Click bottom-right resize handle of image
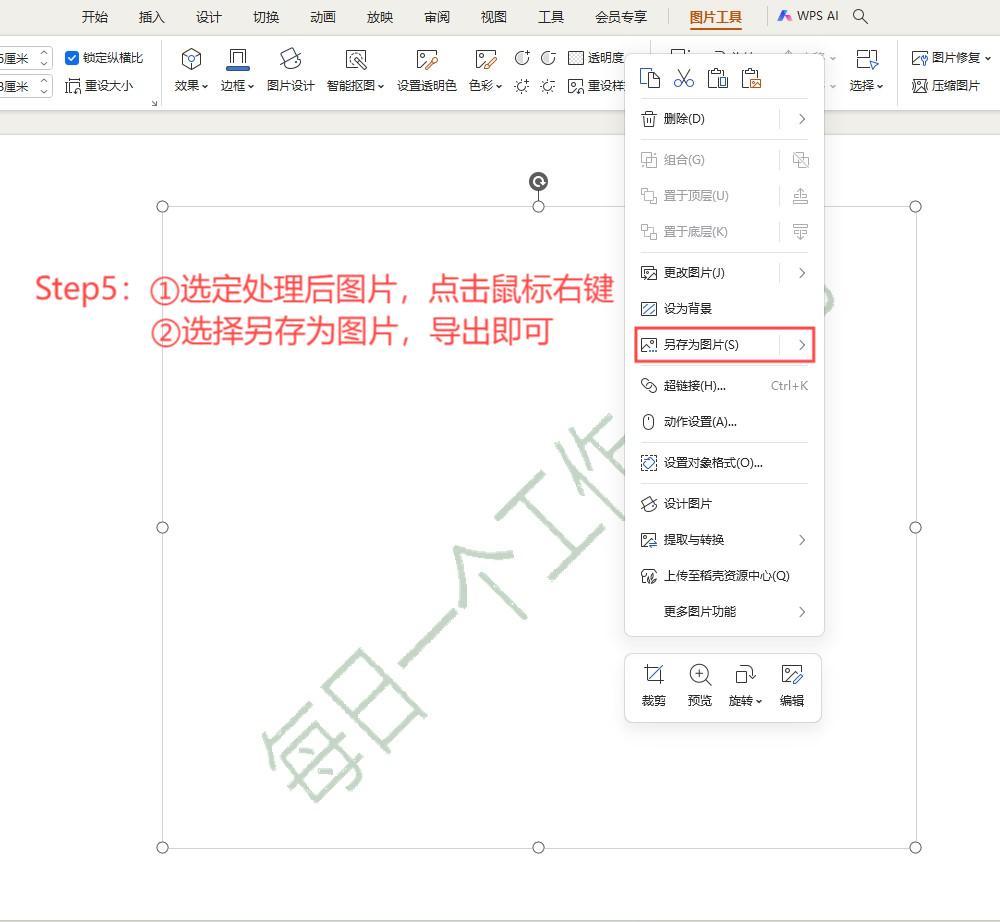The width and height of the screenshot is (1000, 922). [915, 847]
